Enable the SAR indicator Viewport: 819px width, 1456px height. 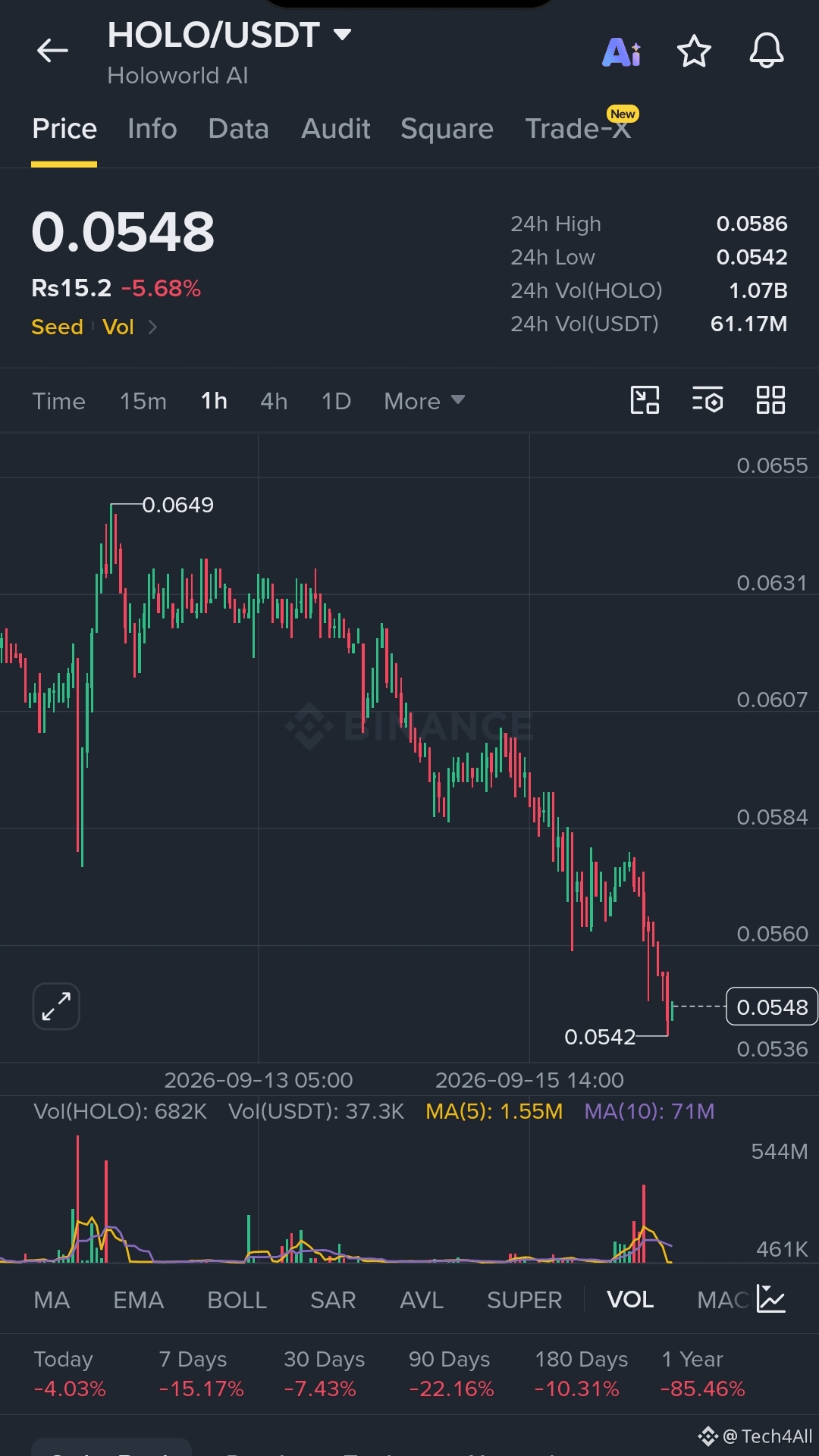[333, 1300]
